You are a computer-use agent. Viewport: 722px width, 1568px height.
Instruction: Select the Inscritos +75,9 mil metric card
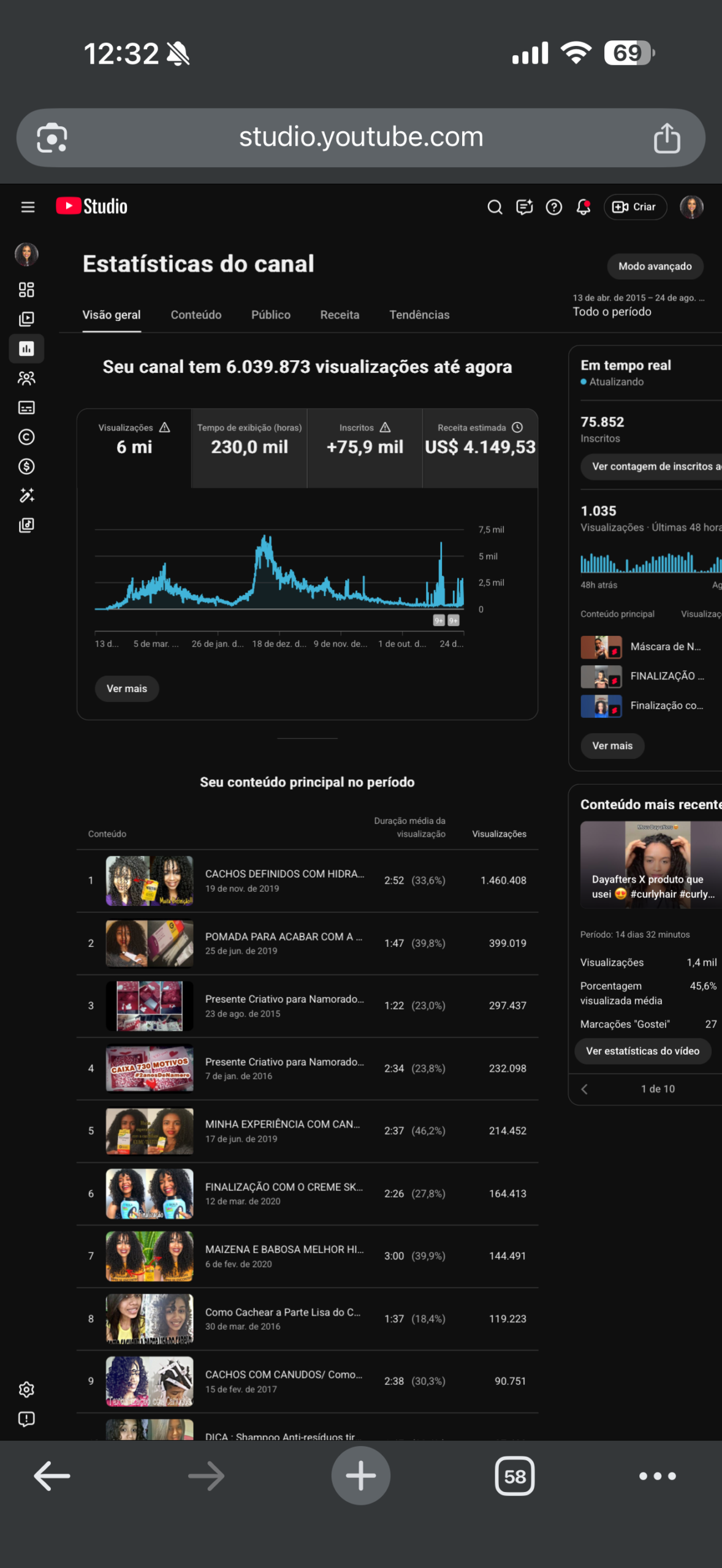(x=365, y=448)
